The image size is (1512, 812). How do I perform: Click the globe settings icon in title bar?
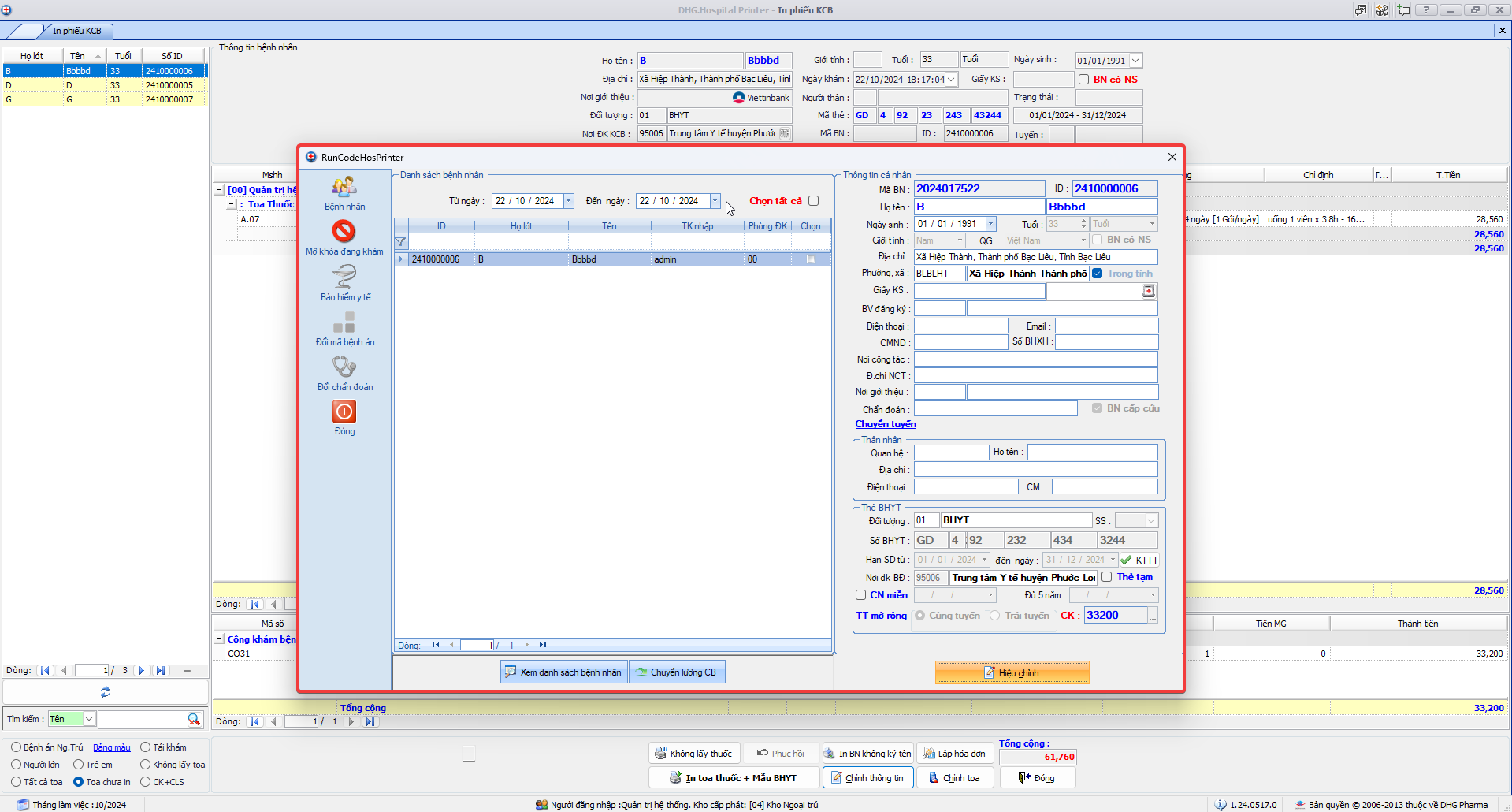tap(1382, 9)
